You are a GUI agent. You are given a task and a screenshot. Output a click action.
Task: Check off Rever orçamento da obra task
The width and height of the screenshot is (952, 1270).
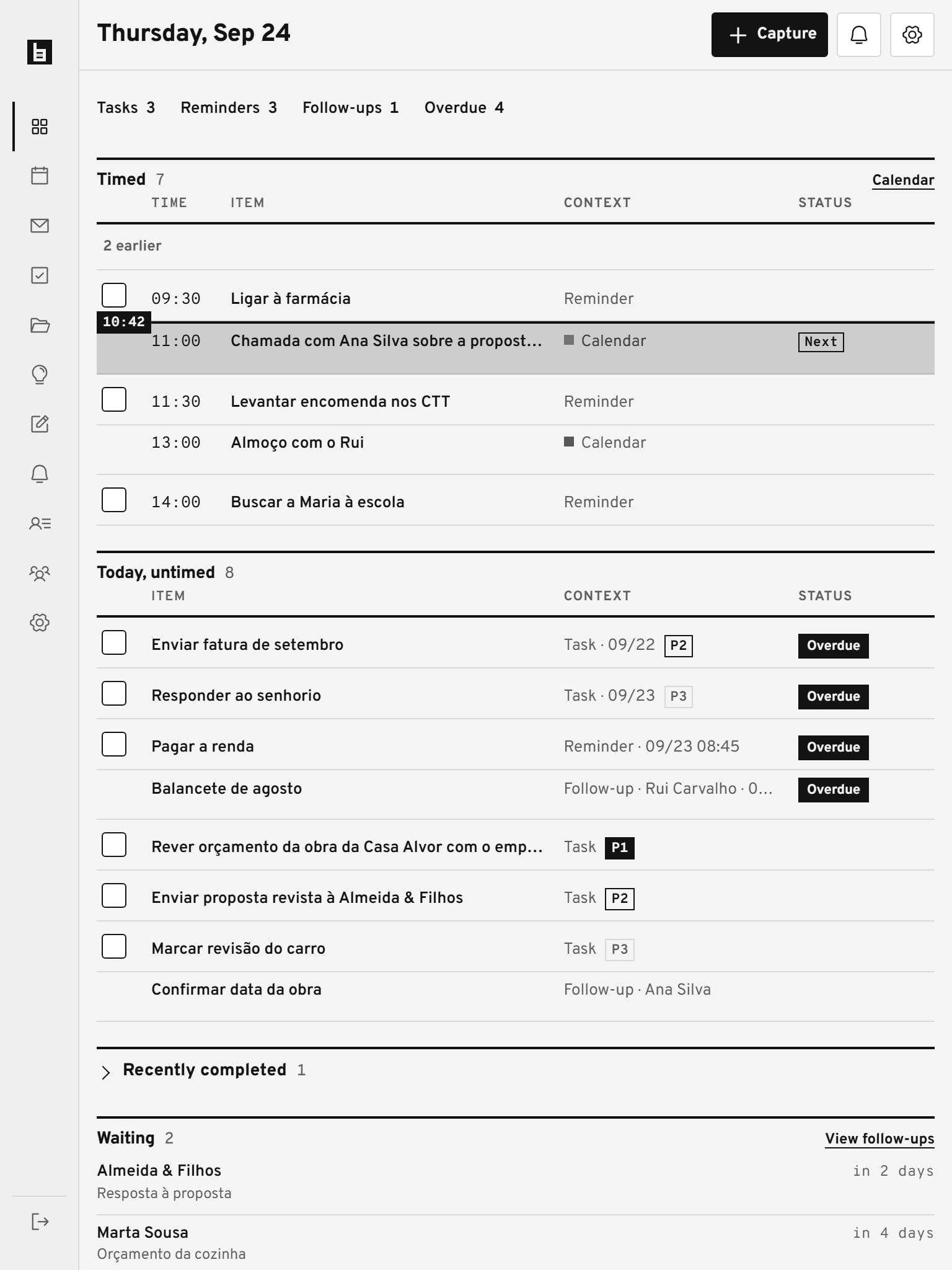pos(114,845)
